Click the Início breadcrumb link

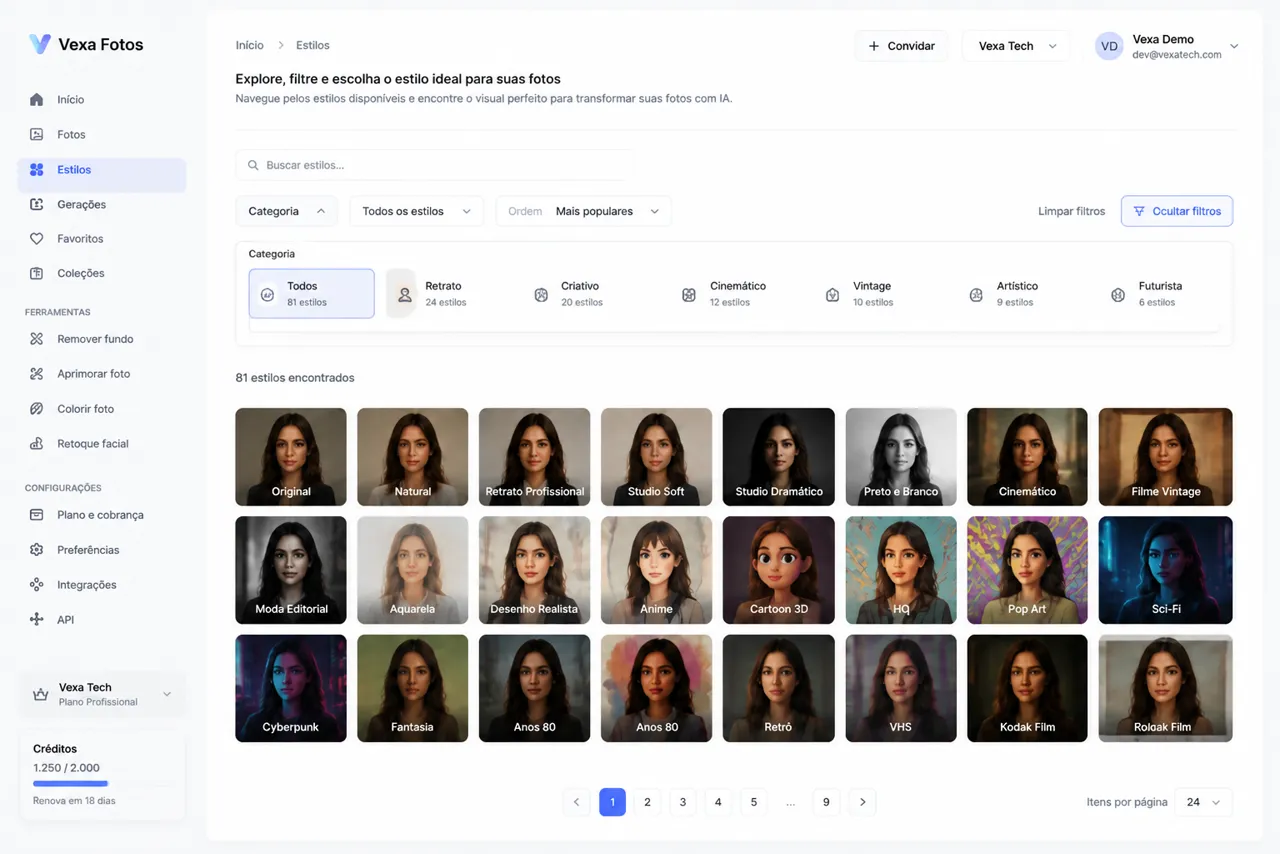(250, 45)
